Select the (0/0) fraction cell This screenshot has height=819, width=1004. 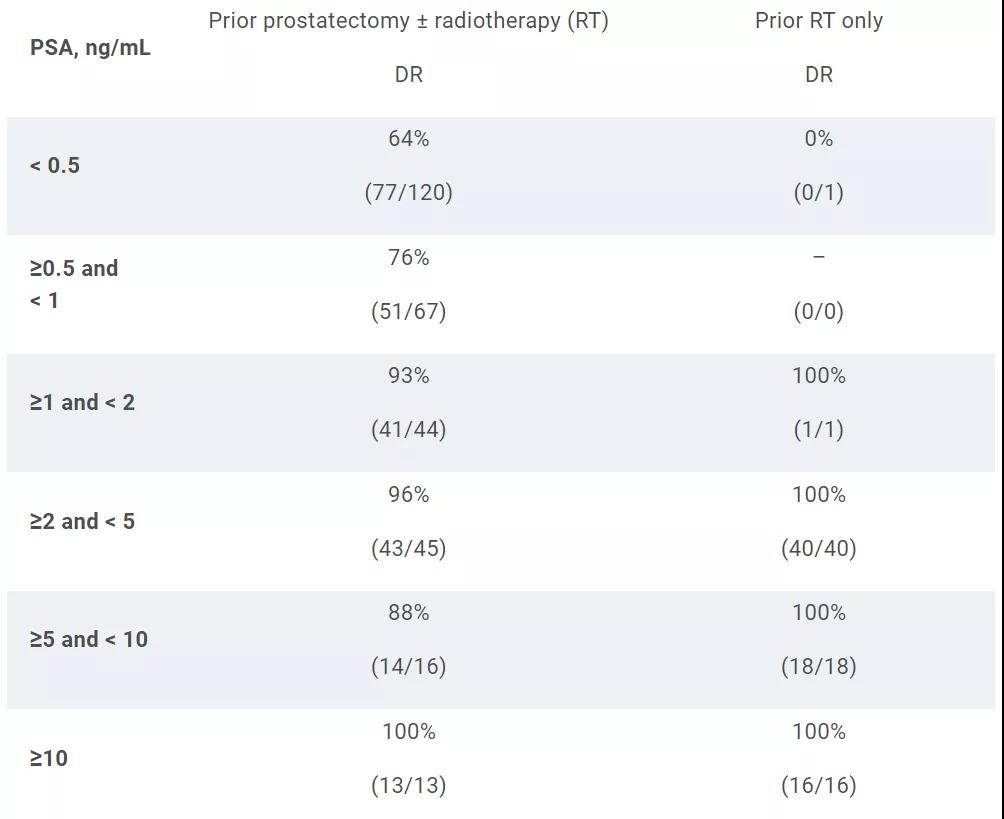tap(818, 311)
